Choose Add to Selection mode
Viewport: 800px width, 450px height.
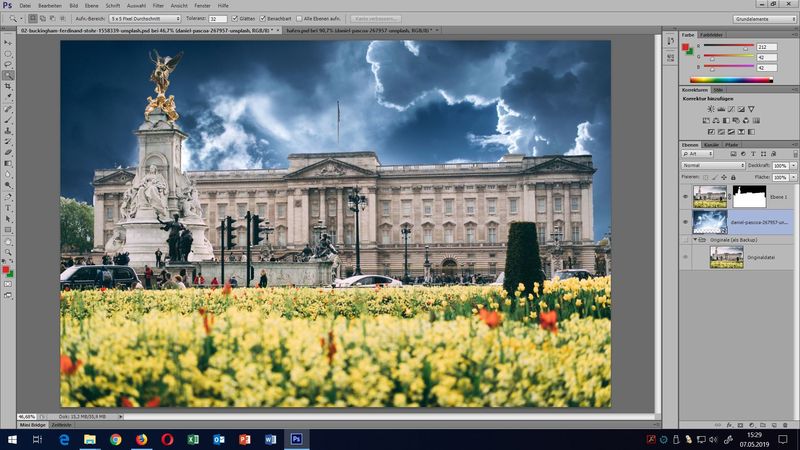(x=42, y=18)
